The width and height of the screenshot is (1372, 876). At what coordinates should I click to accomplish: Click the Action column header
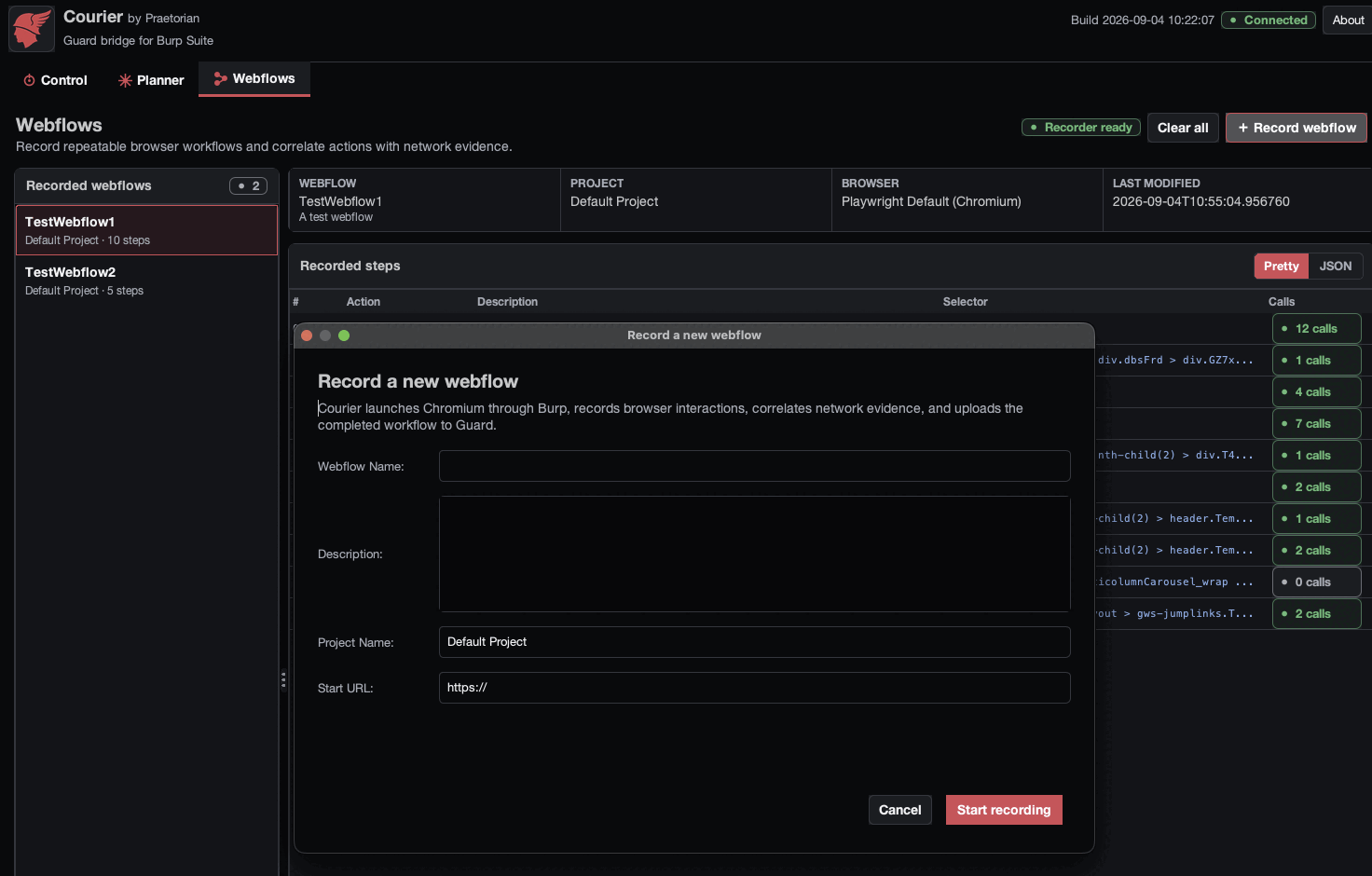364,302
